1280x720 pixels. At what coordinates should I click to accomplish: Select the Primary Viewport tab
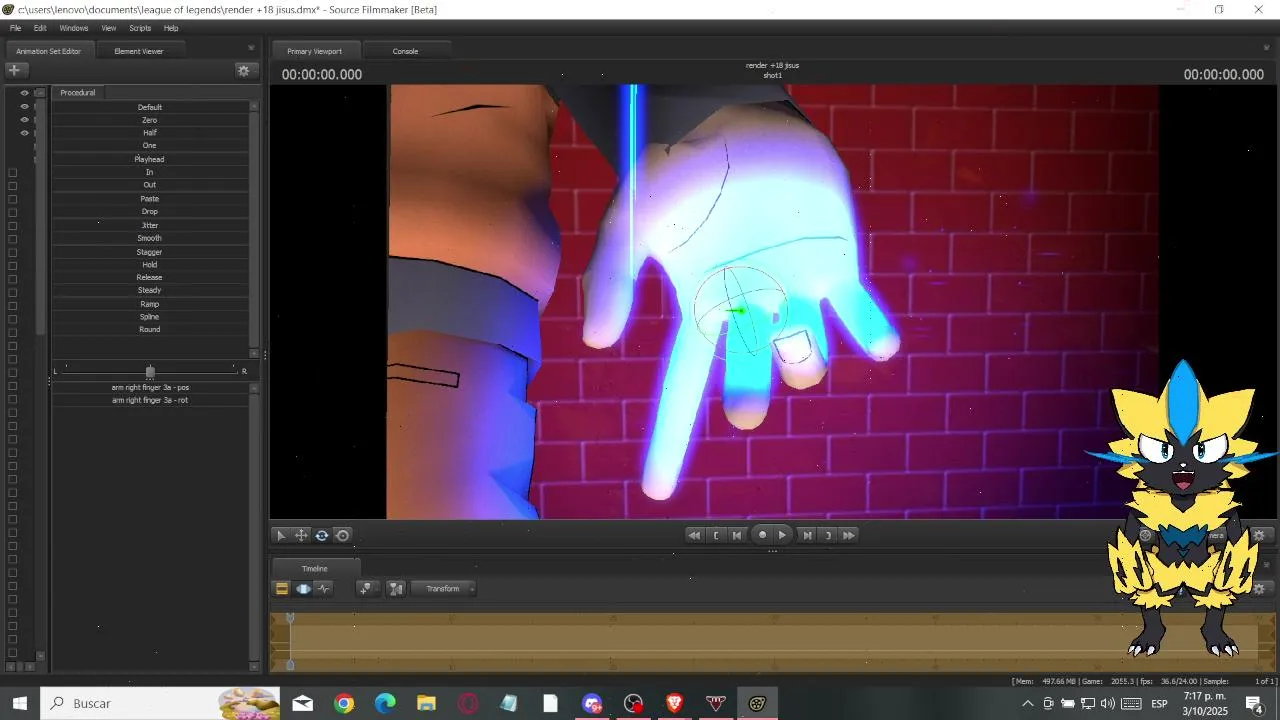pos(314,51)
